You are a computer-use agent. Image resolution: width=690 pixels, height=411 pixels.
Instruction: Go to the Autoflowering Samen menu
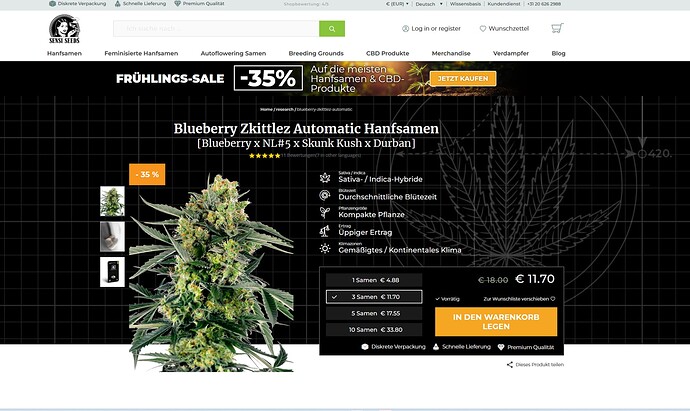click(x=233, y=53)
